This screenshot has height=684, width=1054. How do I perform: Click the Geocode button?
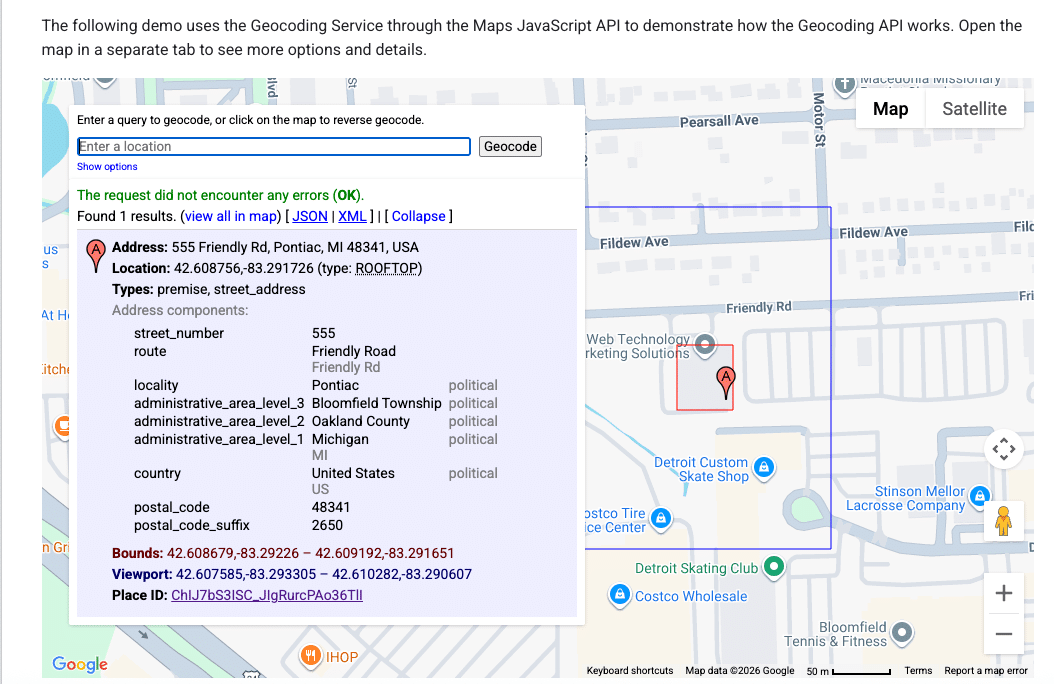[510, 146]
